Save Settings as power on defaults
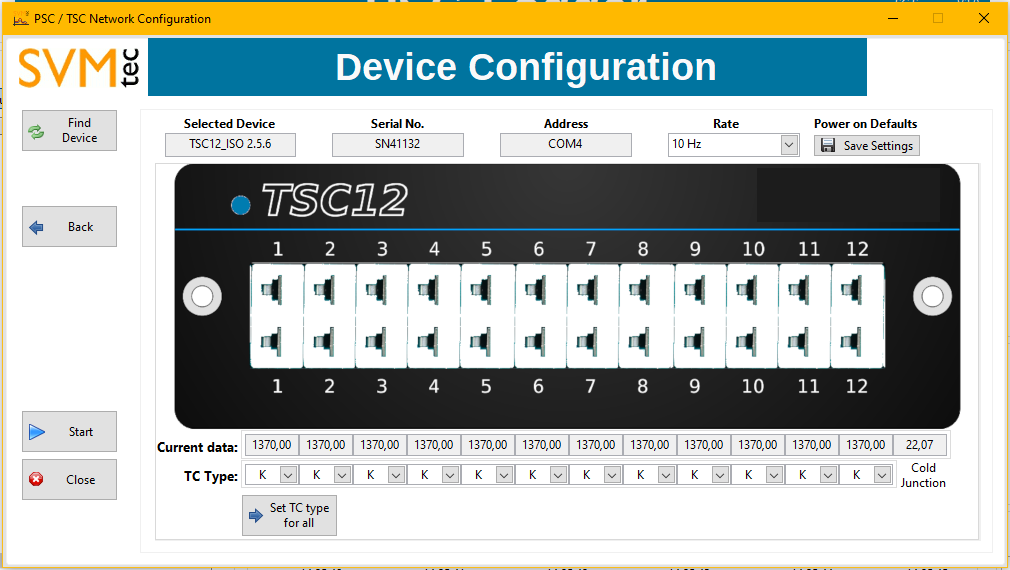 point(867,146)
